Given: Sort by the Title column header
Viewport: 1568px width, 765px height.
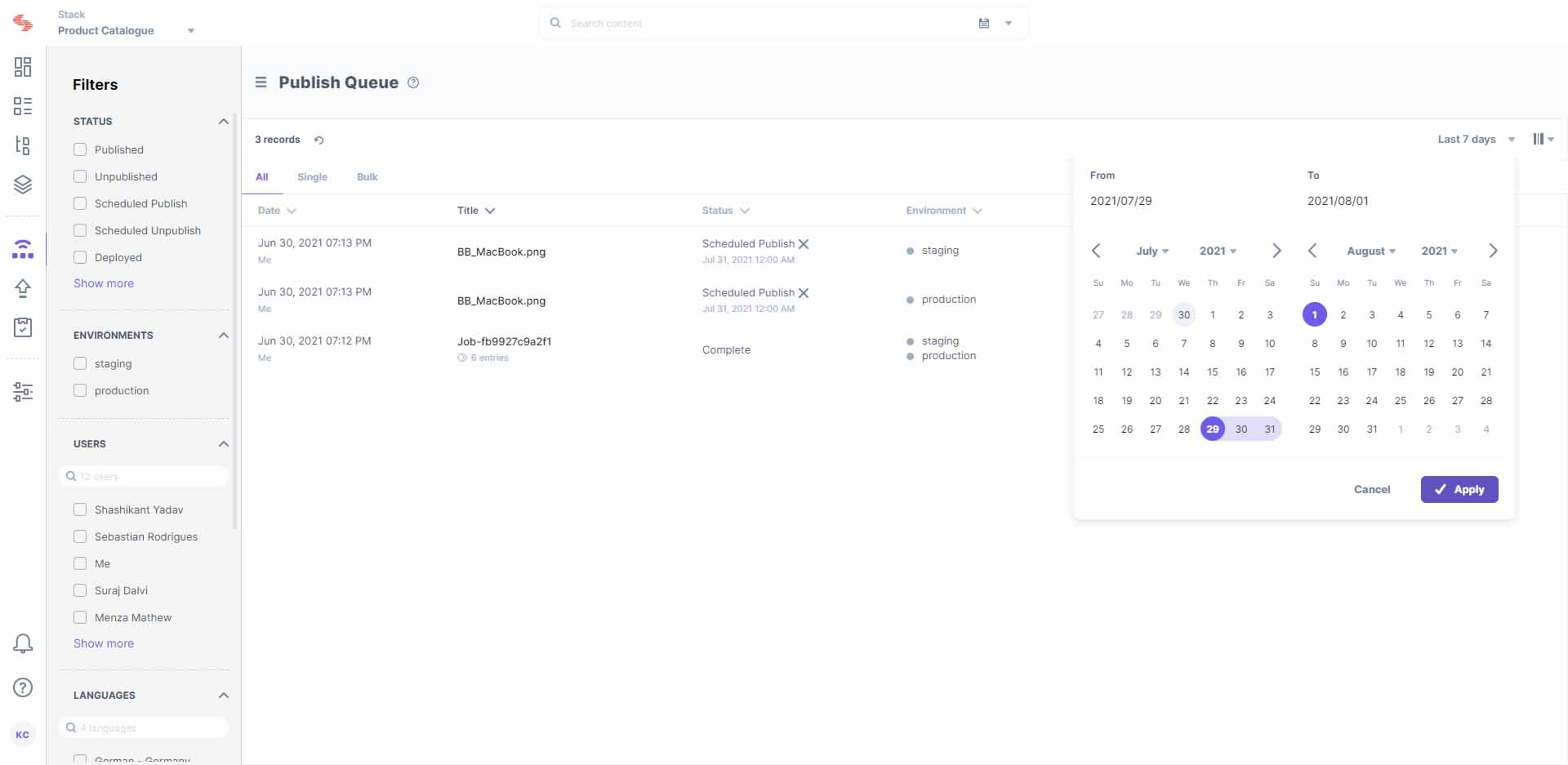Looking at the screenshot, I should pyautogui.click(x=476, y=211).
